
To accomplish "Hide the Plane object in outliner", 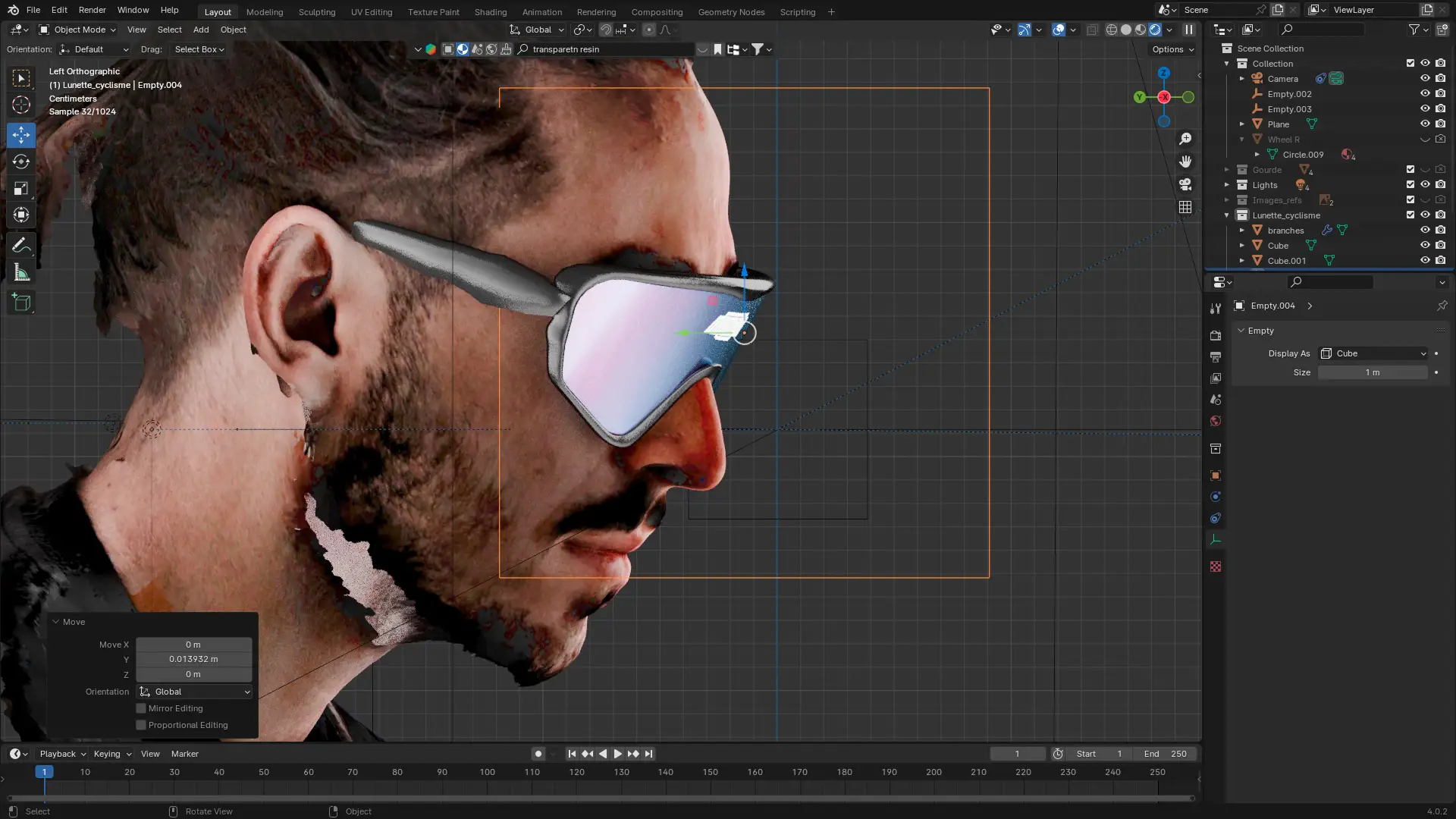I will (1425, 124).
